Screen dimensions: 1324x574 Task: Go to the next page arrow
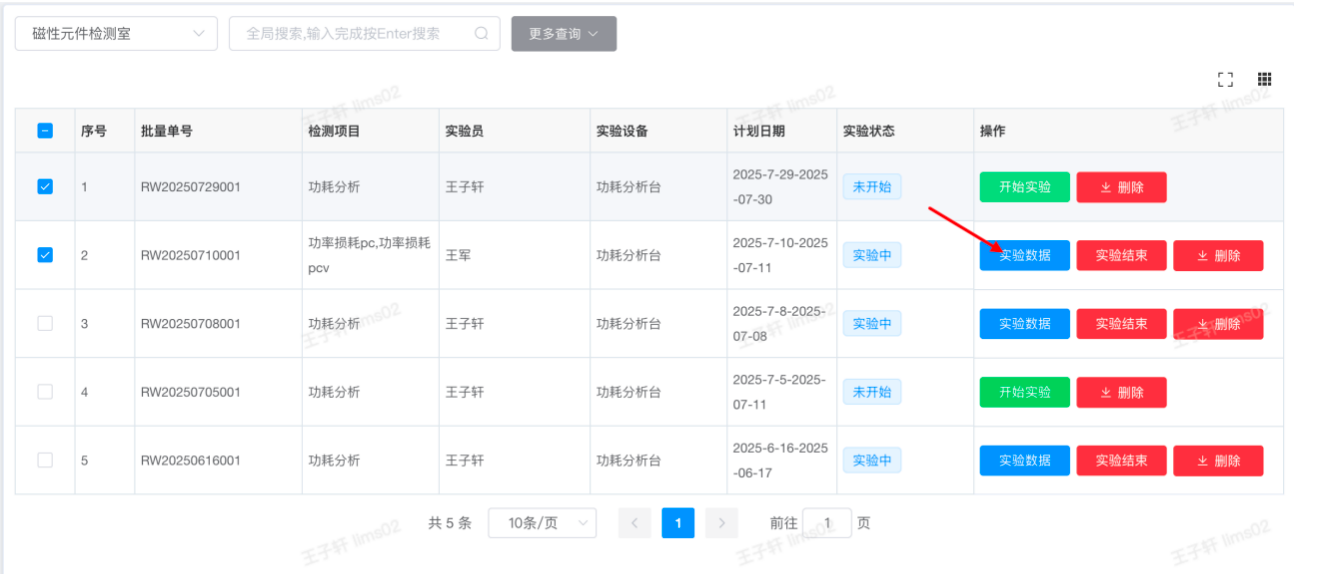point(721,523)
